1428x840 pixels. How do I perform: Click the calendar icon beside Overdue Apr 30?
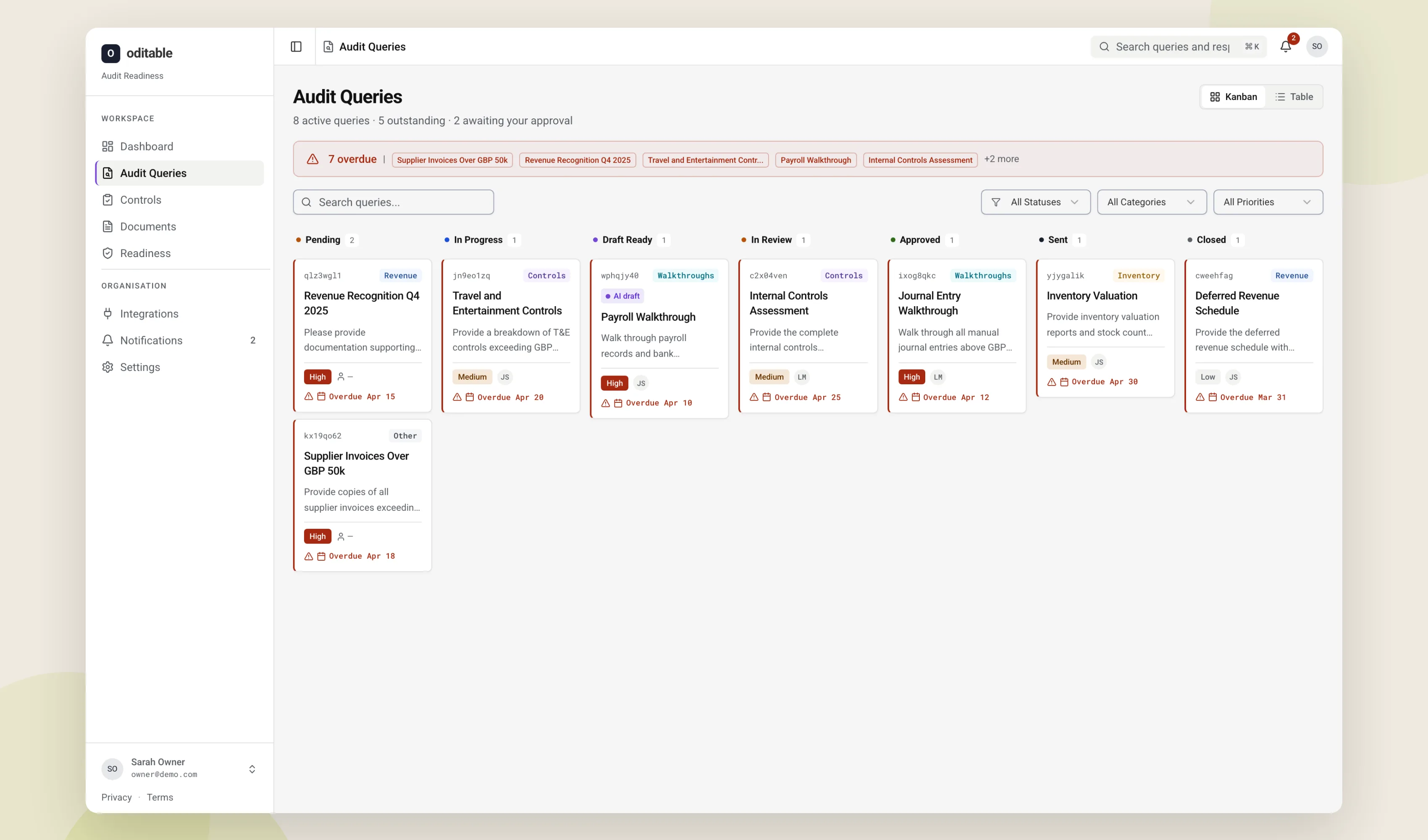(x=1063, y=382)
